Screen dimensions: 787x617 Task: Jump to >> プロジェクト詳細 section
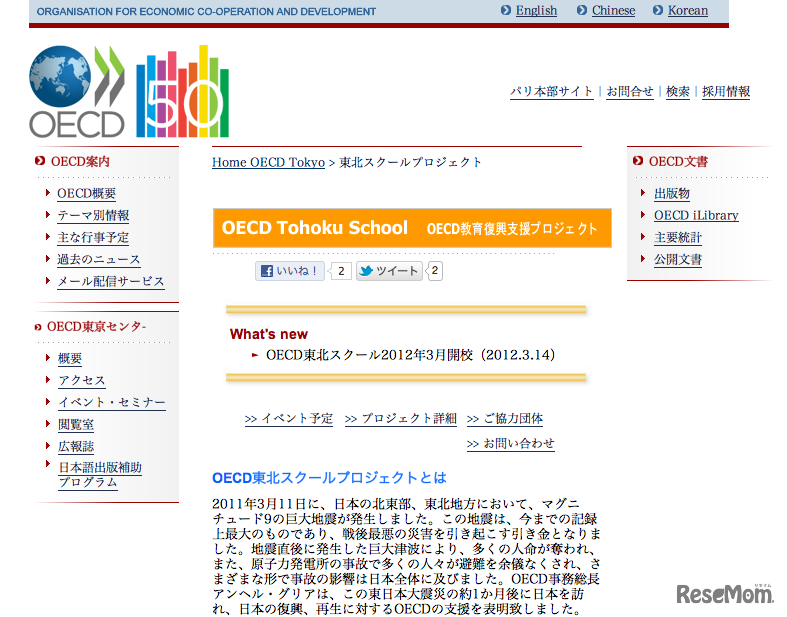click(x=401, y=419)
